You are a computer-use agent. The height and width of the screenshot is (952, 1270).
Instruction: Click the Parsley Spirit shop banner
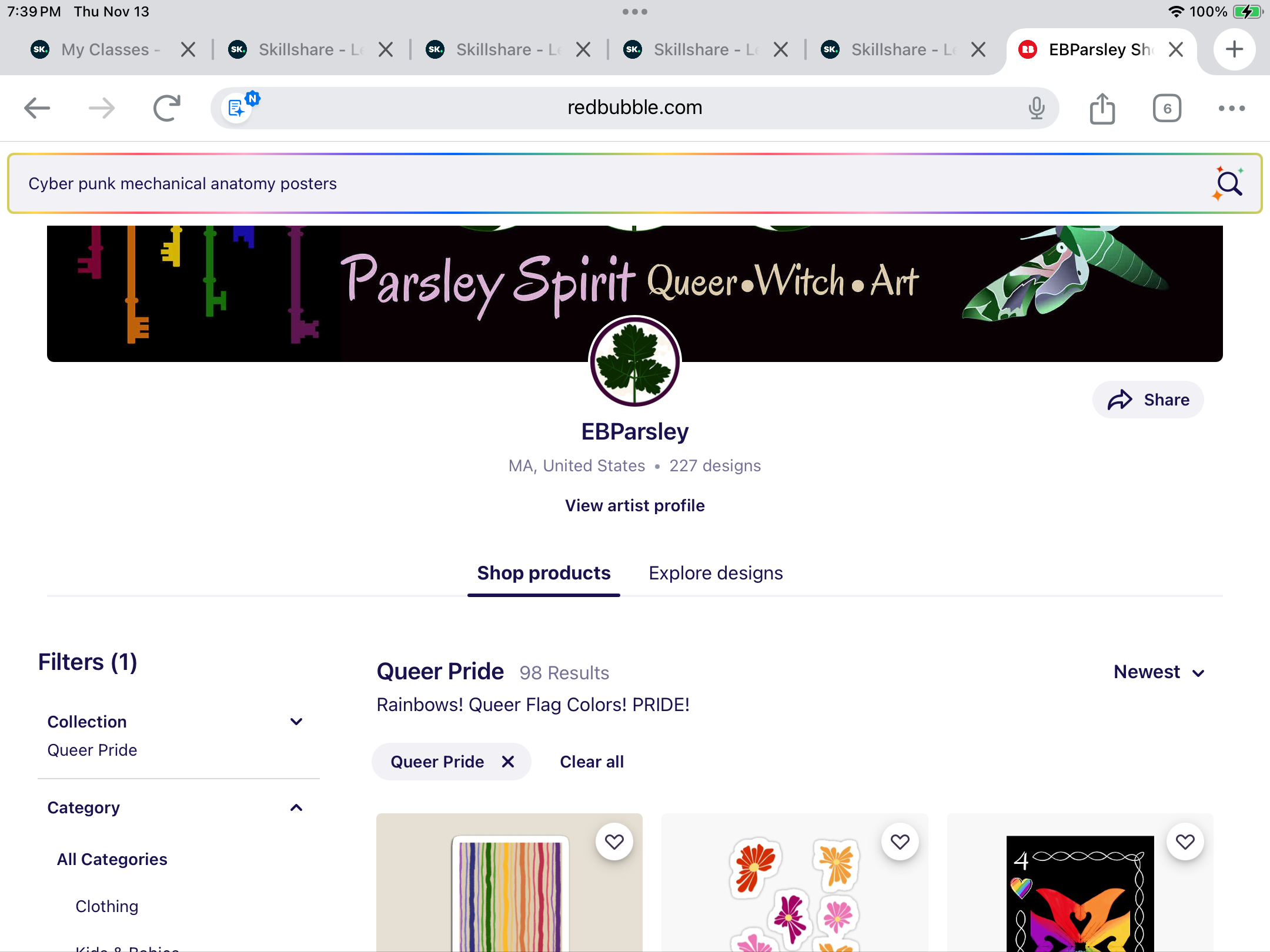coord(635,294)
